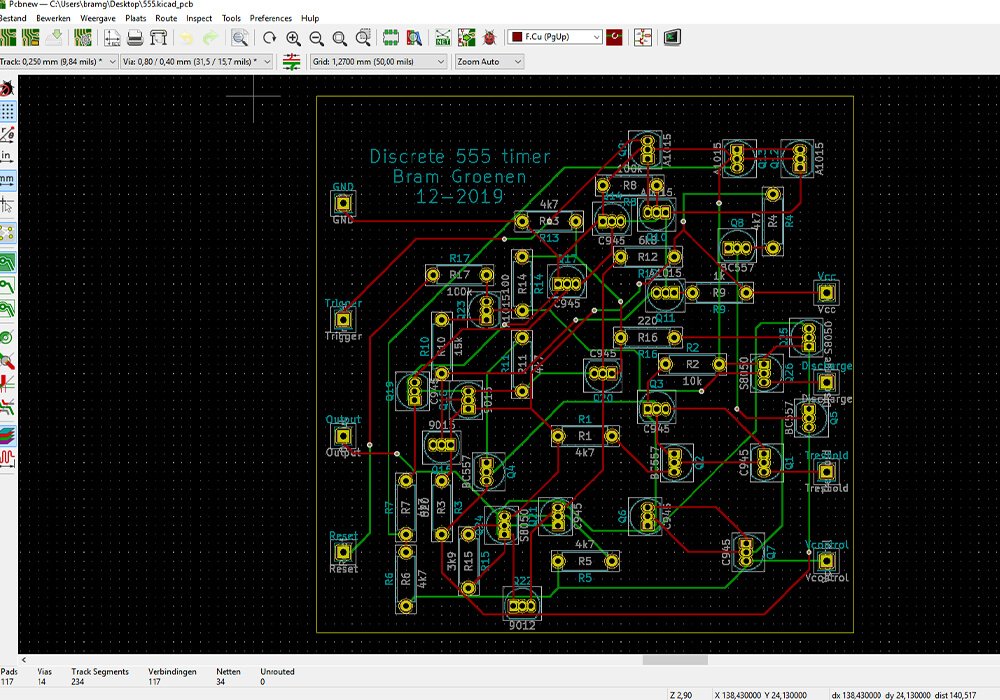Toggle microwave toolbar icon
This screenshot has height=700, width=1000.
[7, 458]
